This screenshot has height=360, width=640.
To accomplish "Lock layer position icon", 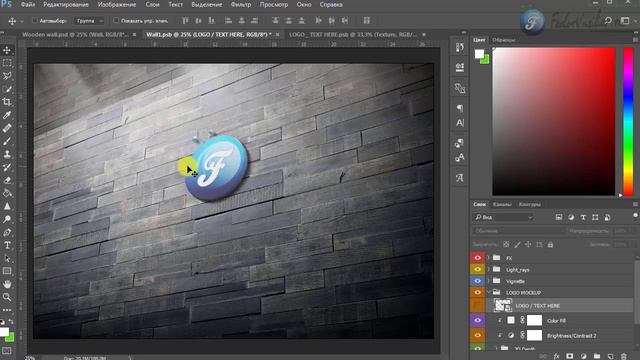I will click(528, 244).
